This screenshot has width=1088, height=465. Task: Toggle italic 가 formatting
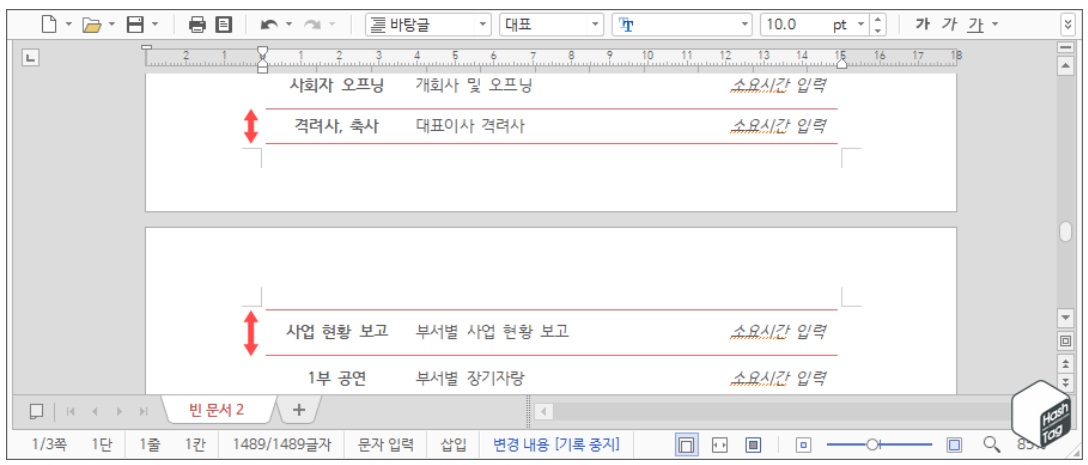click(x=949, y=25)
